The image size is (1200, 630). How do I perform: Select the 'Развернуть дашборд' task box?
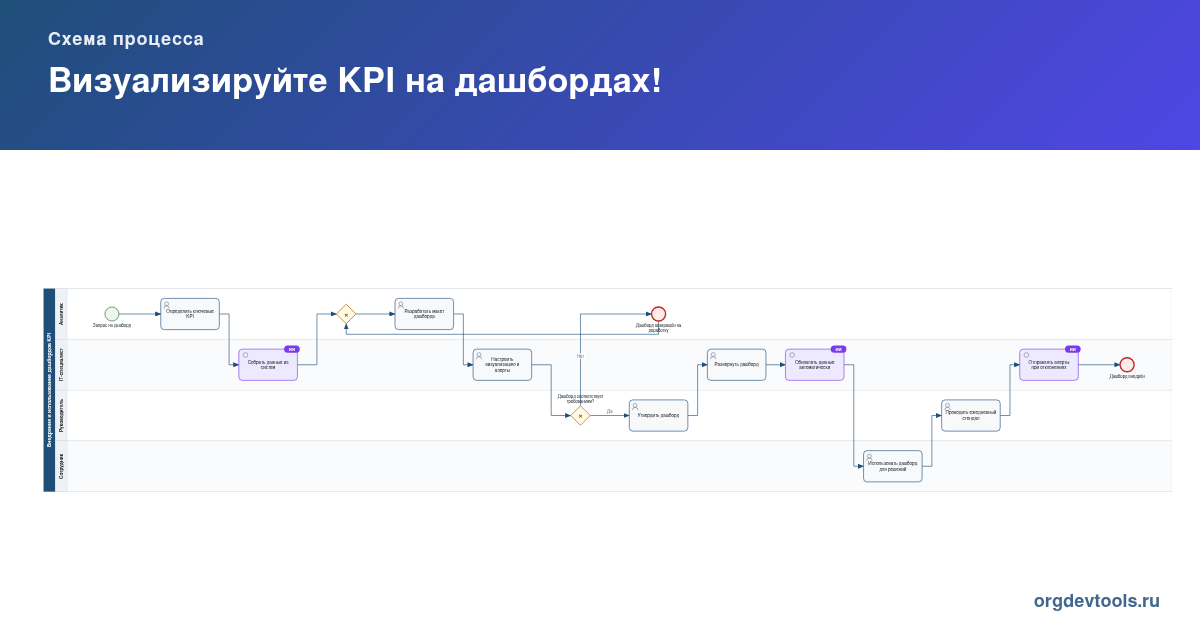tap(736, 365)
